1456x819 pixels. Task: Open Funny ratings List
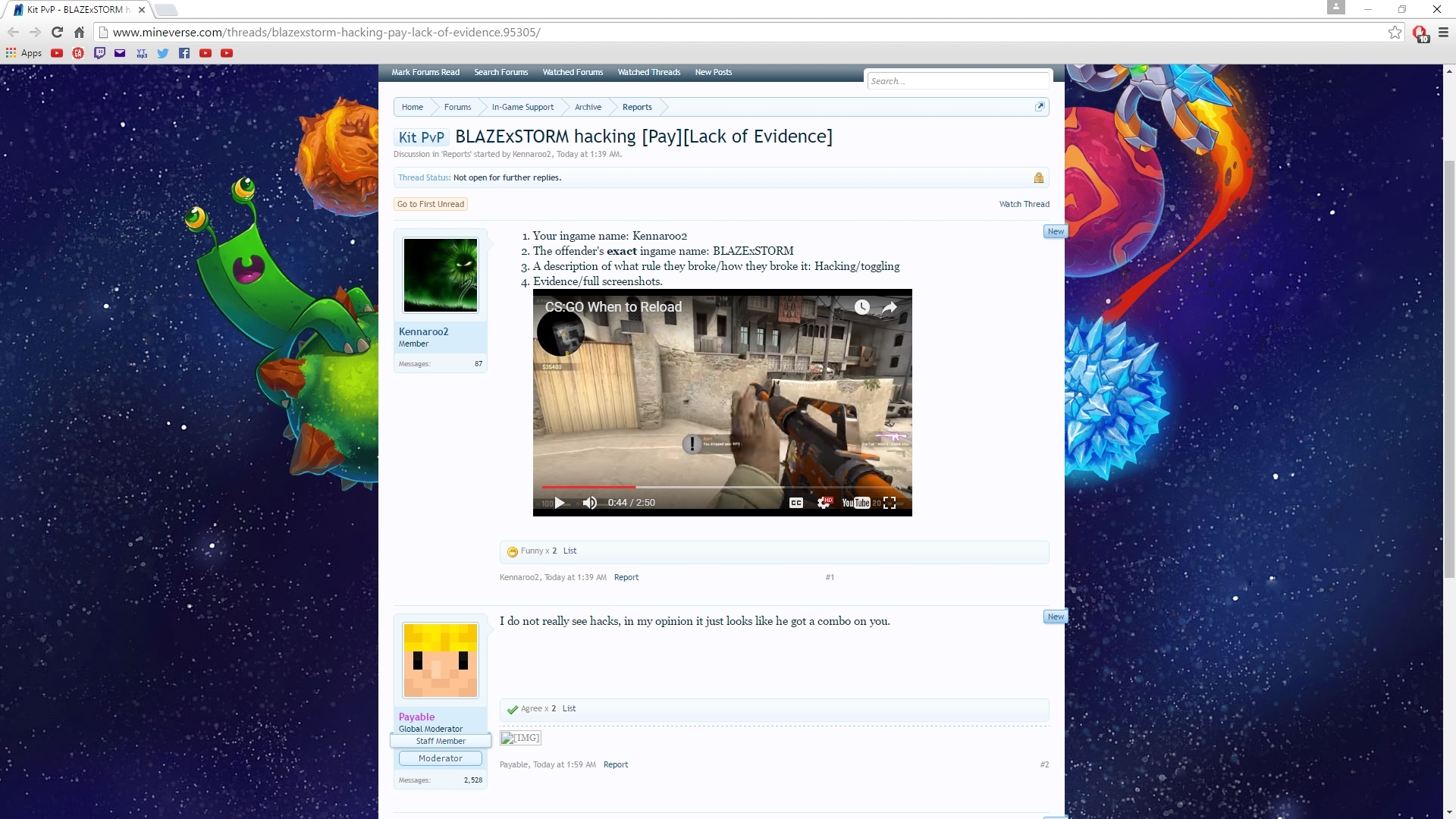point(570,551)
